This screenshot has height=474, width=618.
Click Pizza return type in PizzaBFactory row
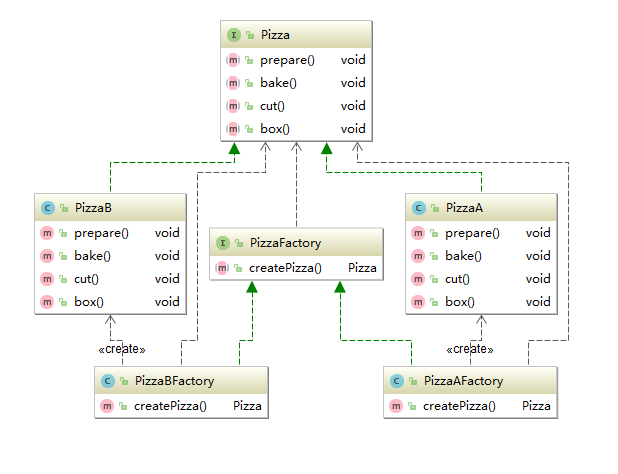(x=247, y=406)
